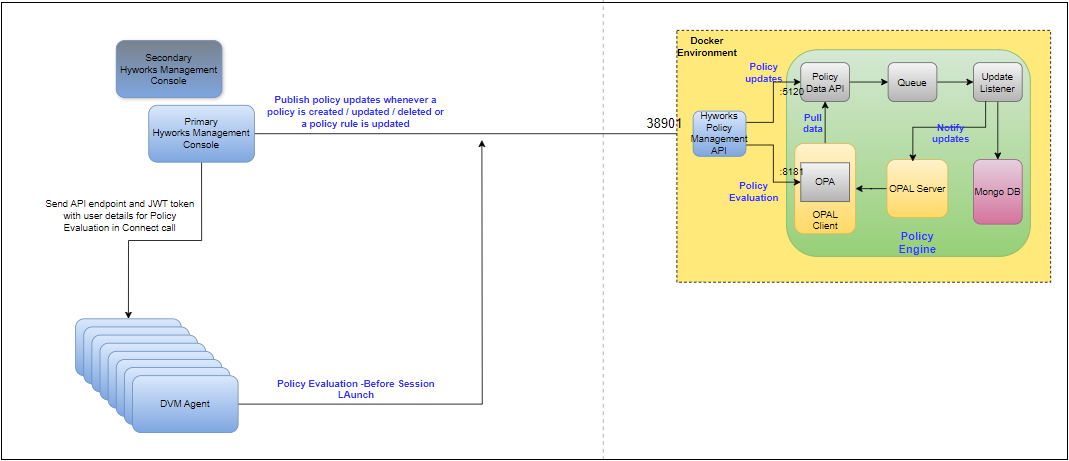
Task: Click the Primary Hyworks Management Console box
Action: 201,133
